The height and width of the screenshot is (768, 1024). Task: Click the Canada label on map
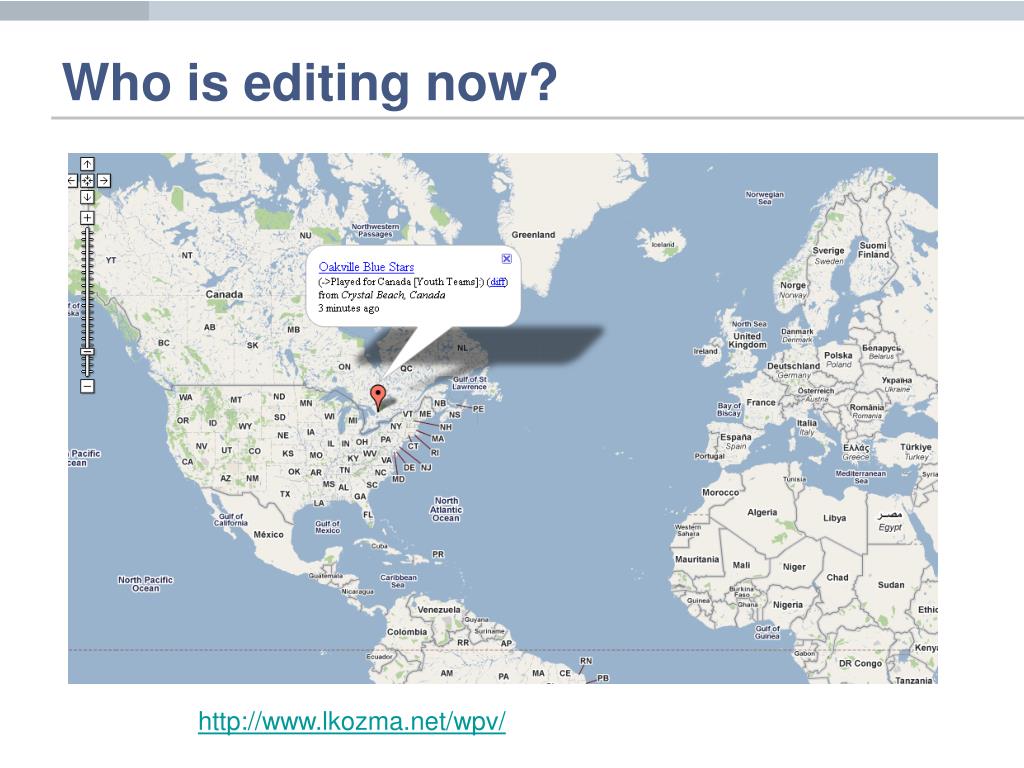pyautogui.click(x=224, y=295)
